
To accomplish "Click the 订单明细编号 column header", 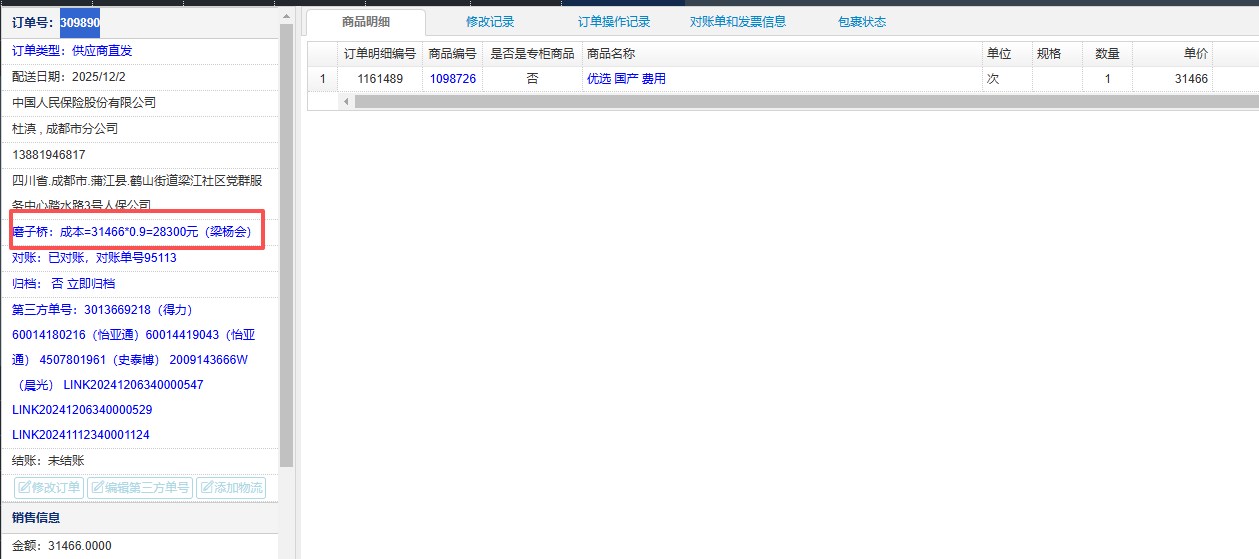I will click(379, 54).
